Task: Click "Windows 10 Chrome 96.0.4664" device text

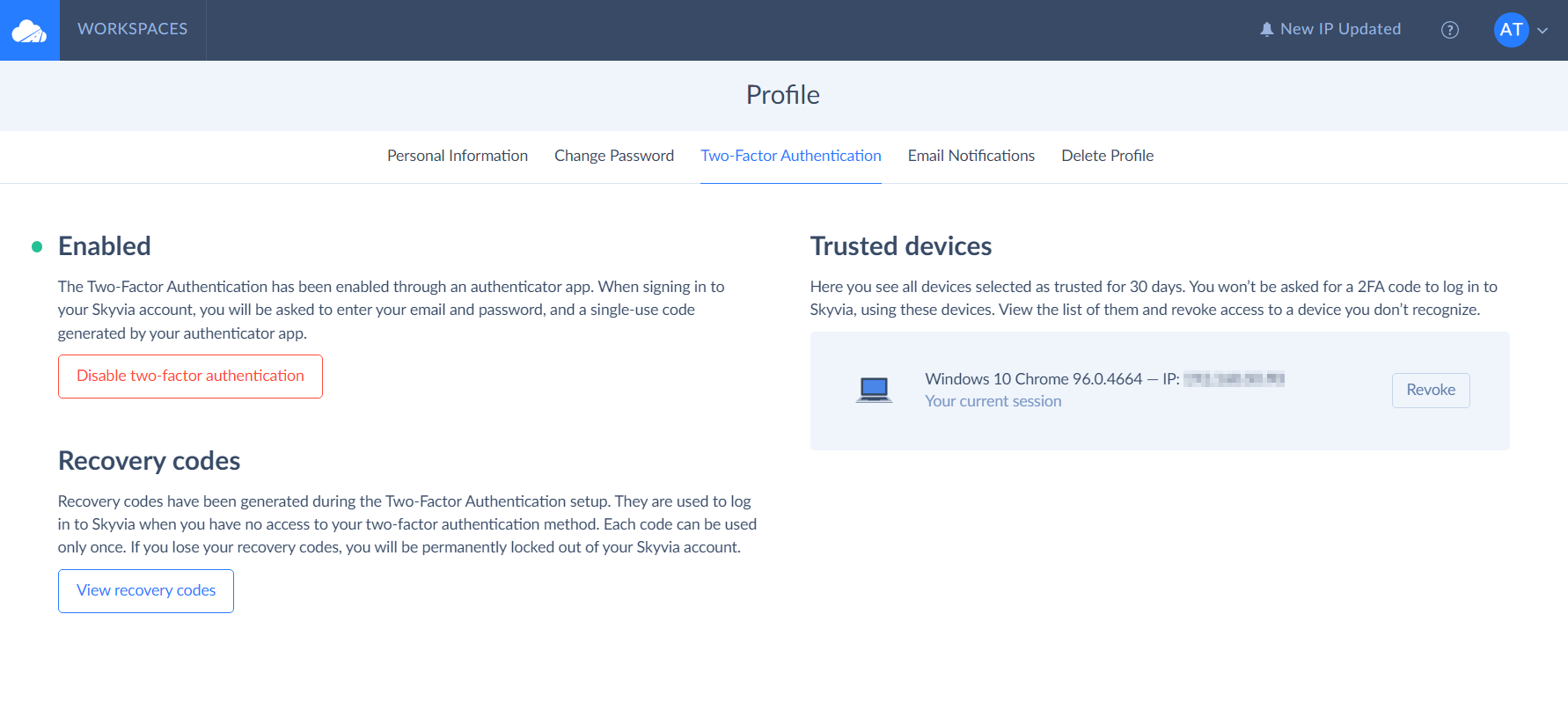Action: pos(1034,379)
